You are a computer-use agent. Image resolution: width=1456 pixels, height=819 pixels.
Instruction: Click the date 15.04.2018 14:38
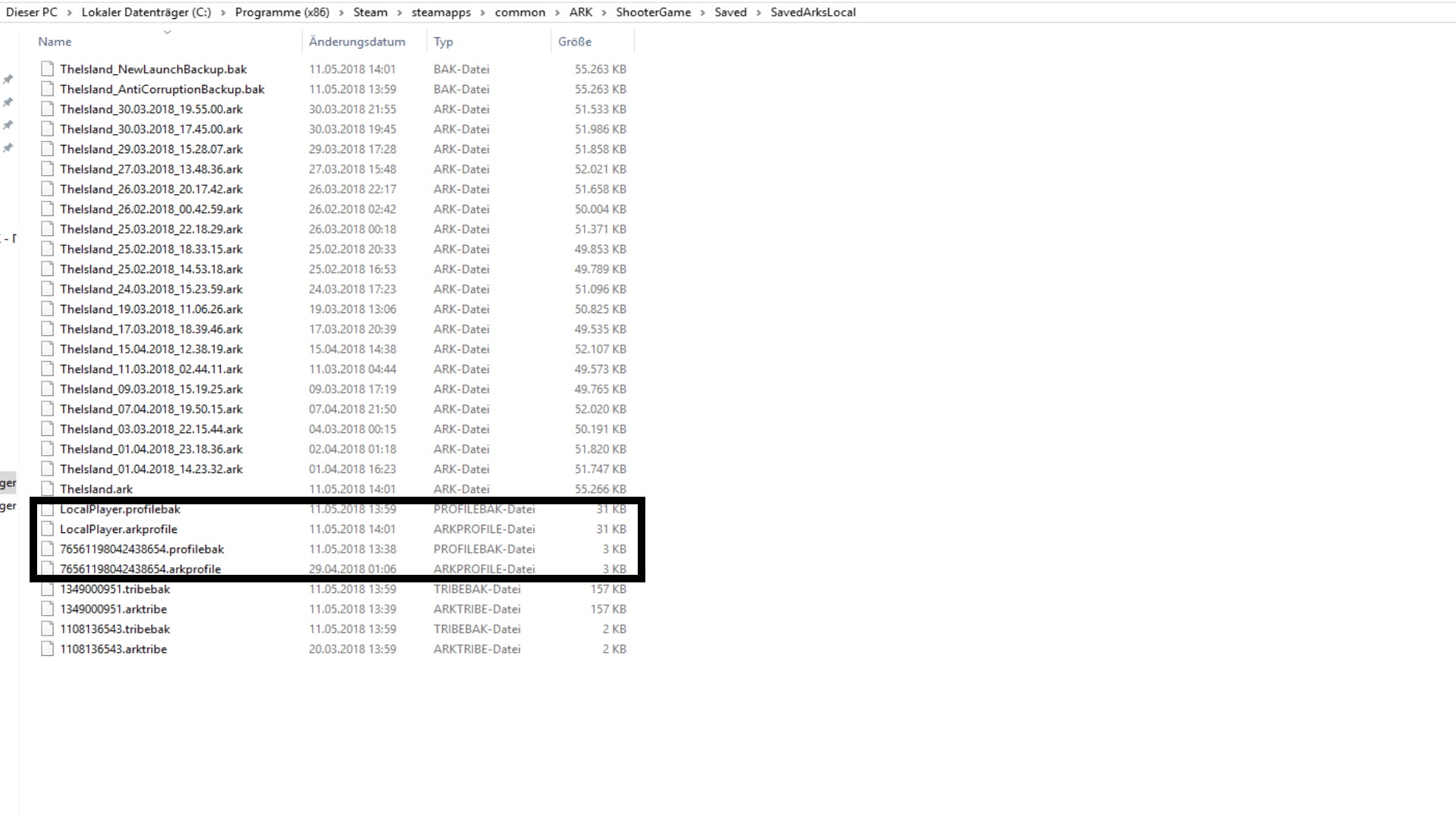pyautogui.click(x=353, y=350)
